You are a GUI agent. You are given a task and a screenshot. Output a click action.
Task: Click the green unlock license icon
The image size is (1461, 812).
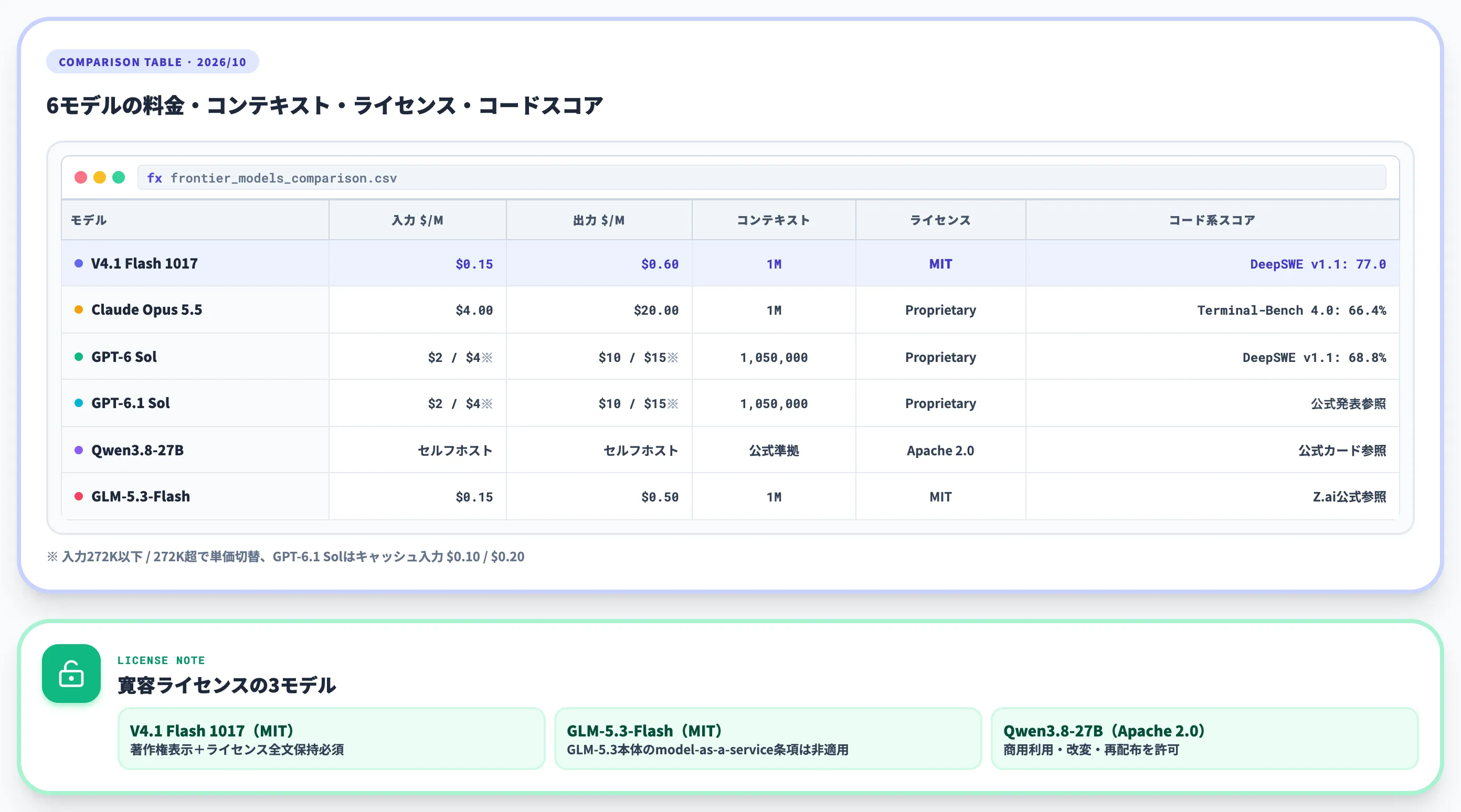(71, 674)
